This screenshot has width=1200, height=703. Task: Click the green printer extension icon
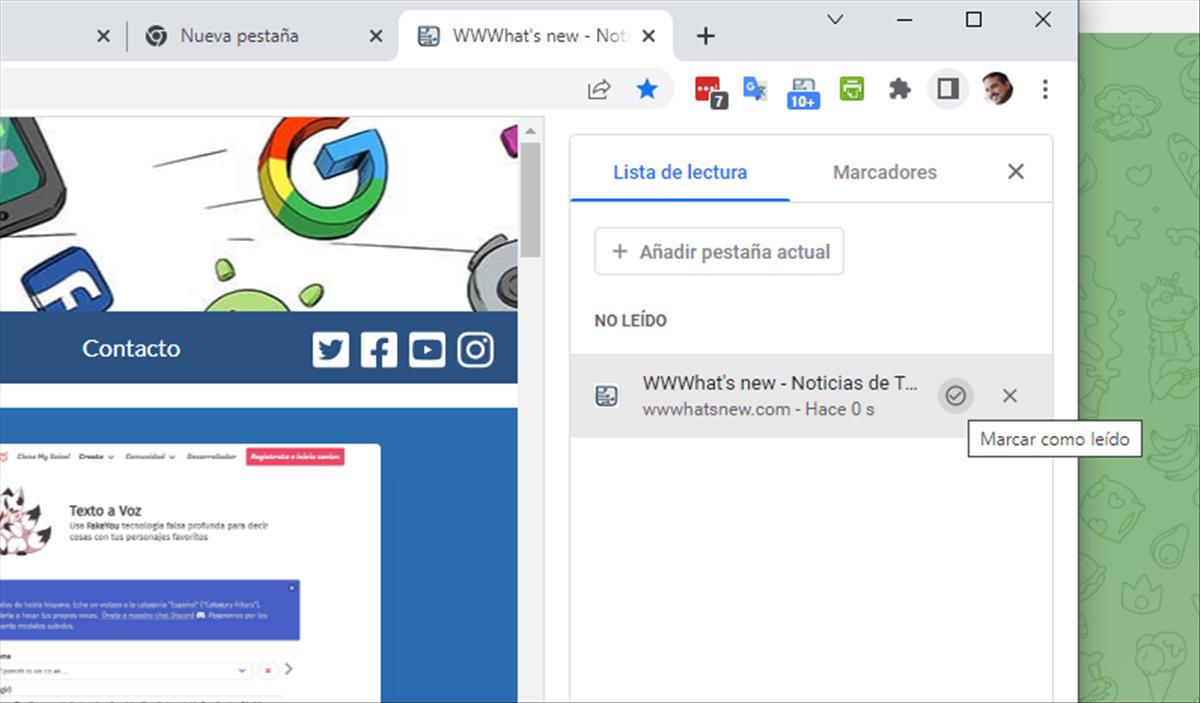[852, 90]
